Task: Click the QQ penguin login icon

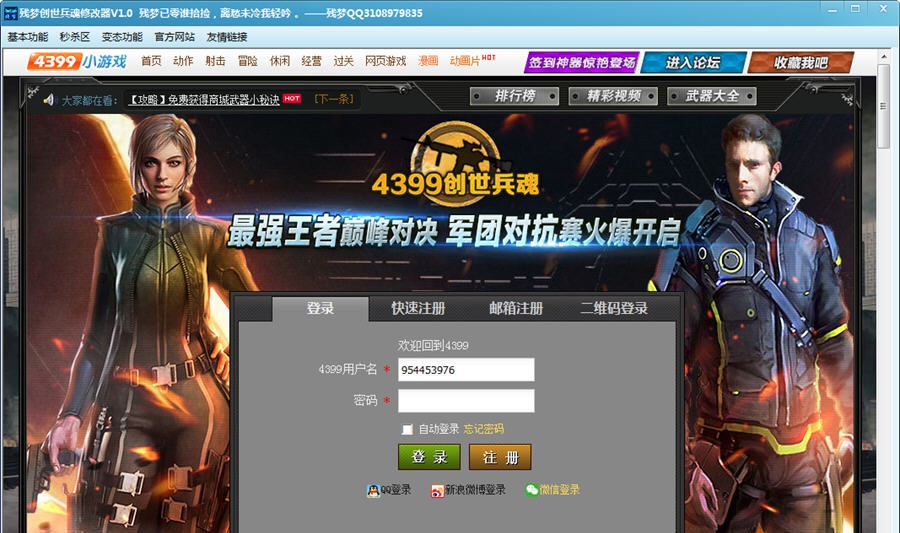Action: click(373, 491)
